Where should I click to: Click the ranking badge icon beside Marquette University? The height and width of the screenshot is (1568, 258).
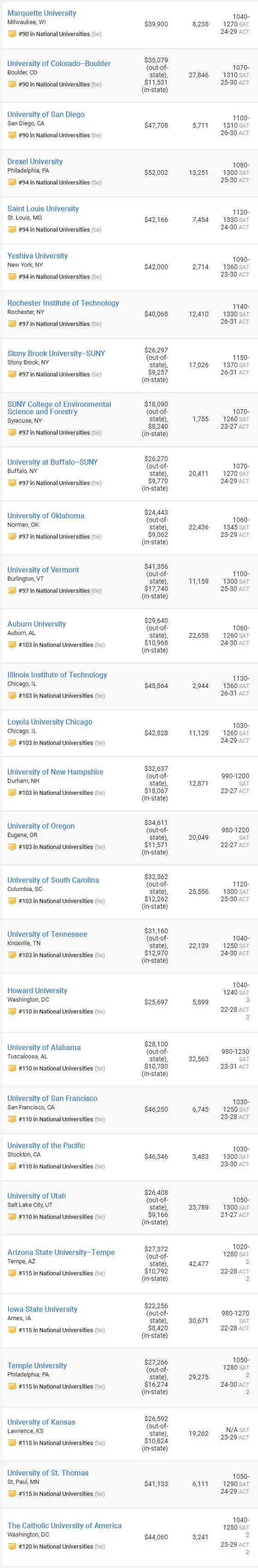(x=12, y=34)
